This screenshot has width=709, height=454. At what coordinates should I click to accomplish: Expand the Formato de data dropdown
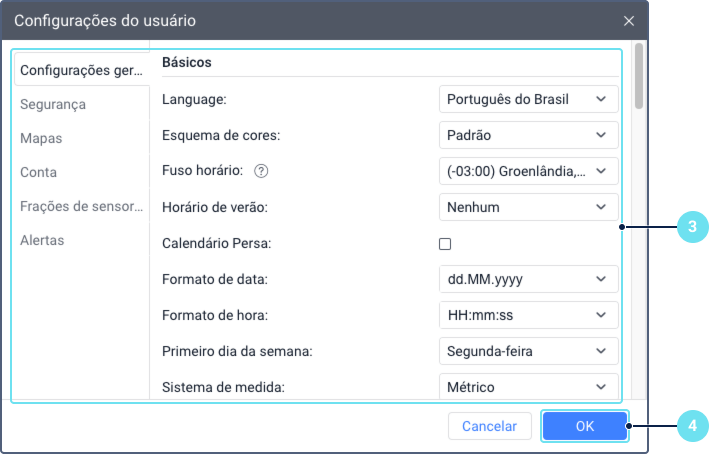tap(528, 279)
